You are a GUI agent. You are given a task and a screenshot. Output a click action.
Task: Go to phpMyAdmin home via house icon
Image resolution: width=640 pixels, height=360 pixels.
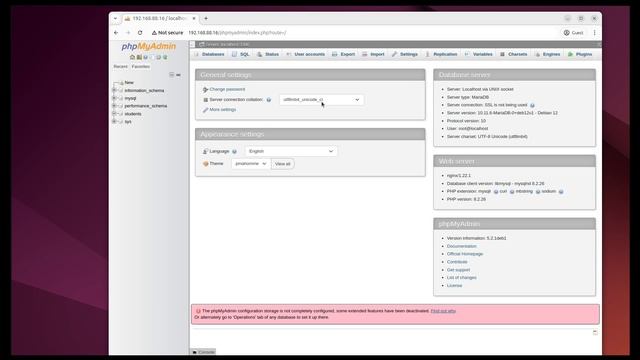(132, 57)
